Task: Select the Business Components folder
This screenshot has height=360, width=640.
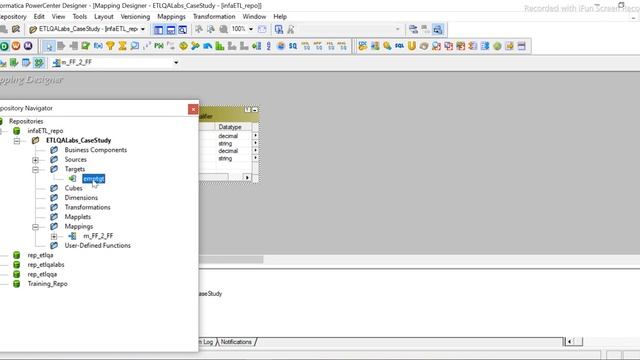Action: click(x=96, y=150)
